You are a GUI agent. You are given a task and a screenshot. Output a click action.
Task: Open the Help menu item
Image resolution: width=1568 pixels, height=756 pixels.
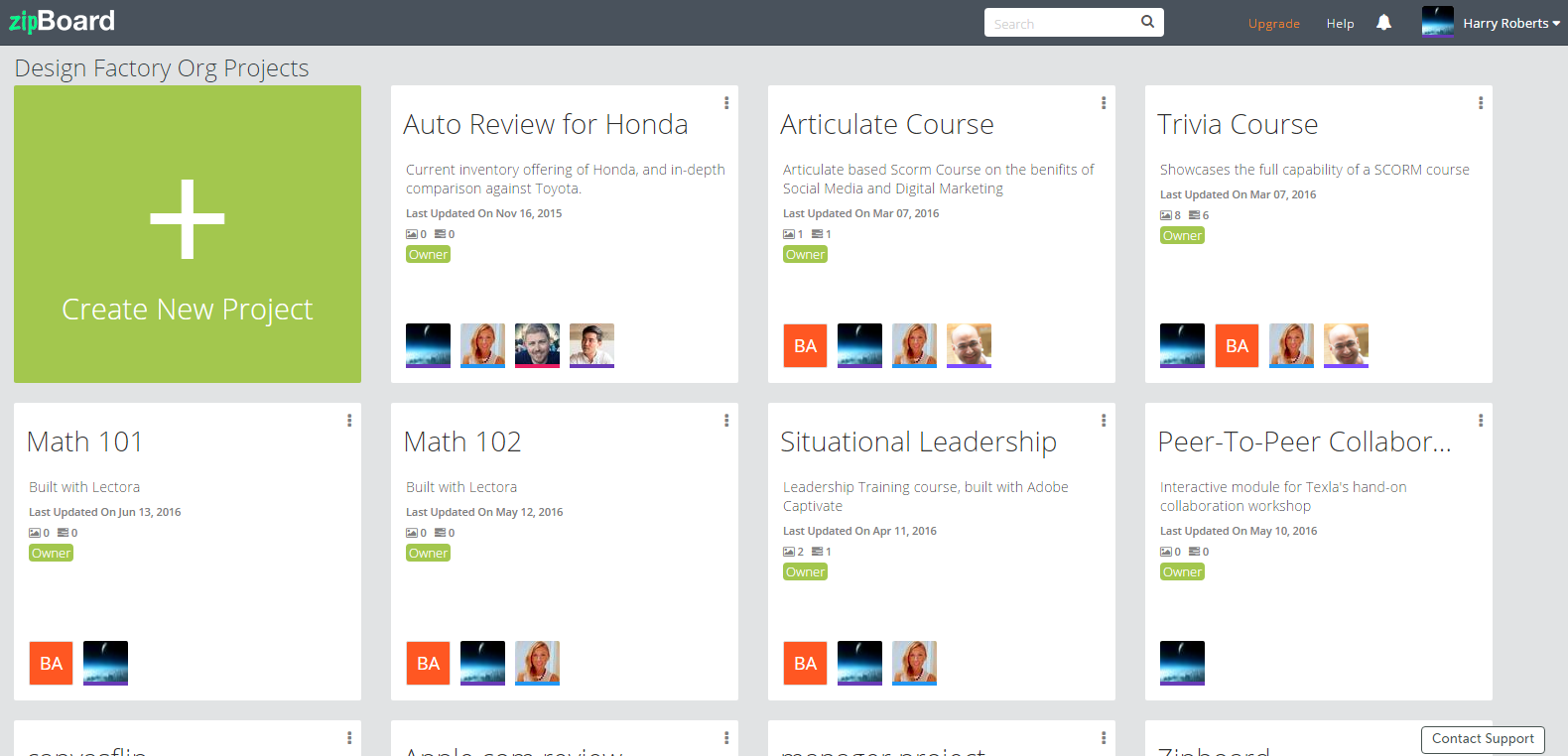point(1340,24)
